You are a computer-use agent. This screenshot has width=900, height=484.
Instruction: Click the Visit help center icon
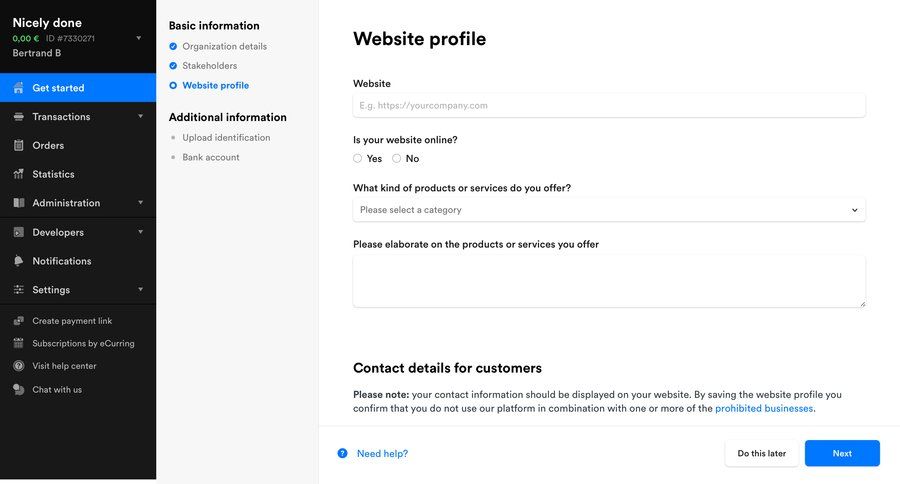point(19,366)
